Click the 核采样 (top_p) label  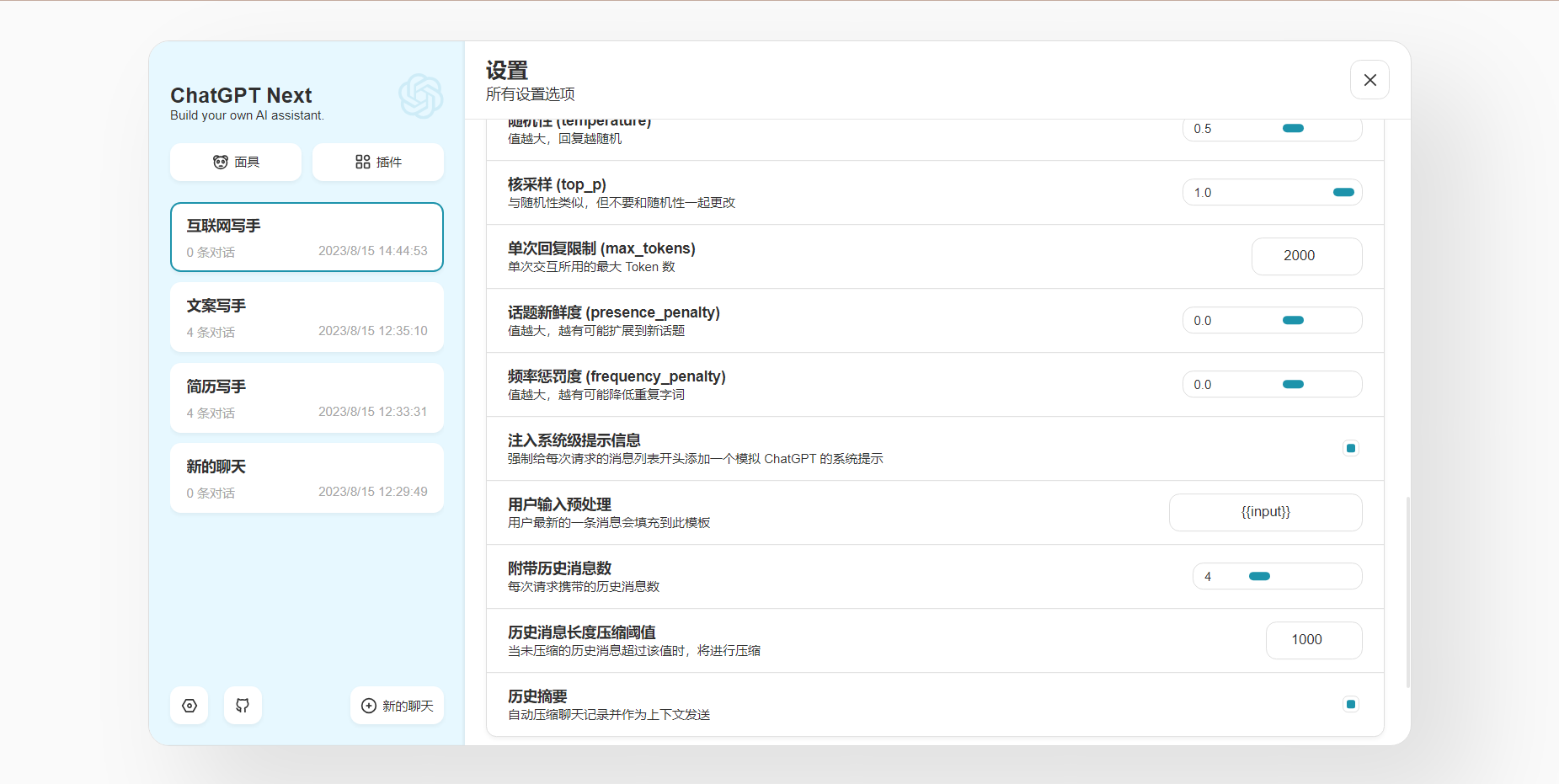[x=557, y=184]
